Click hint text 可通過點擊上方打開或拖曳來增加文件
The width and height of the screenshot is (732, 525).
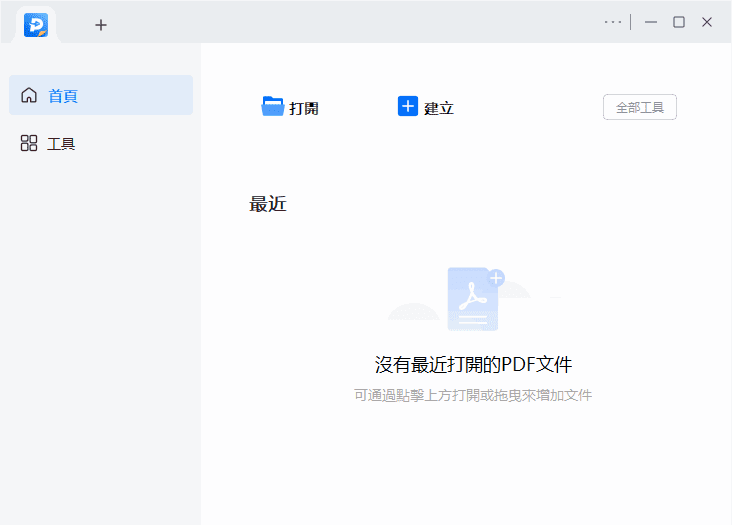pos(473,395)
